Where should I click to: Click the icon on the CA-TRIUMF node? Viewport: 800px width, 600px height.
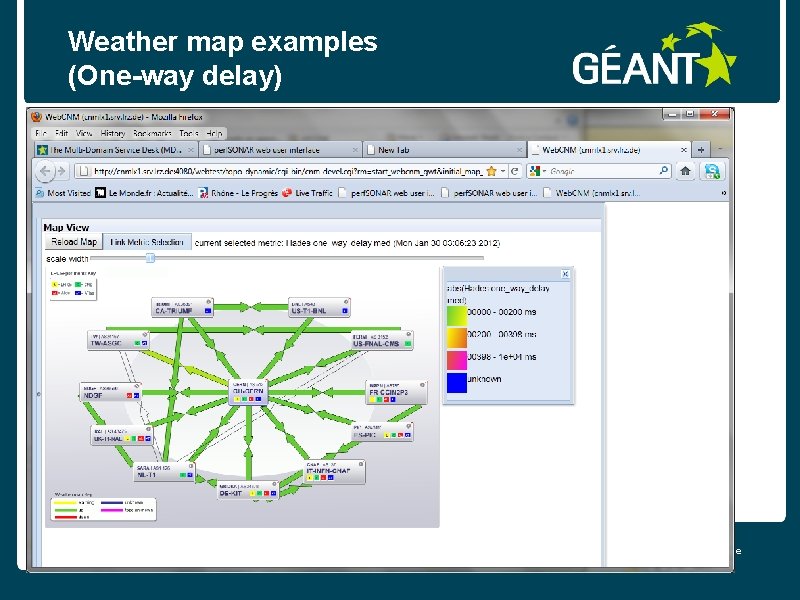point(211,300)
